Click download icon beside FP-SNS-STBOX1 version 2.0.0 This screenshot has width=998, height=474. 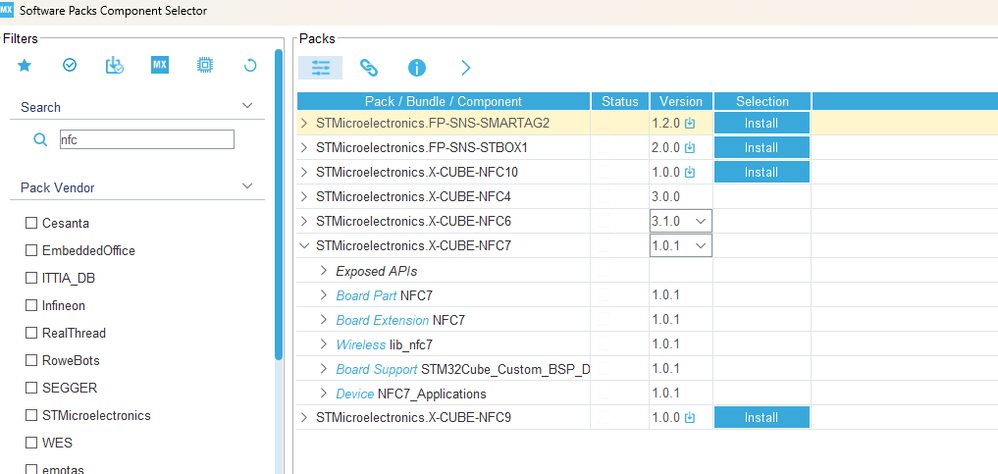(689, 148)
